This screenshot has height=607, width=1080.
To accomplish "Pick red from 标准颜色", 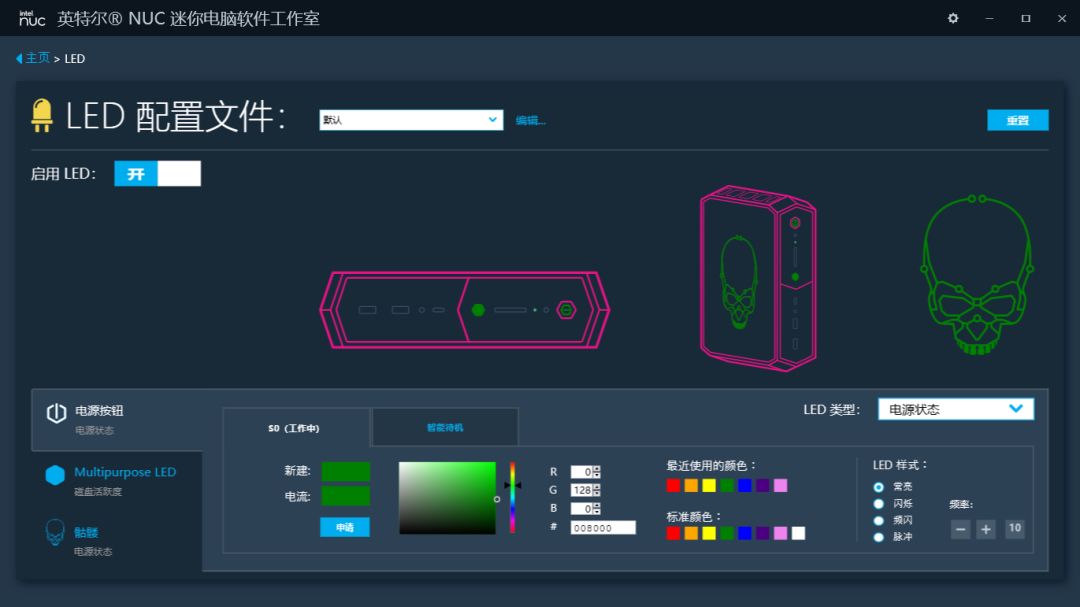I will click(x=673, y=533).
